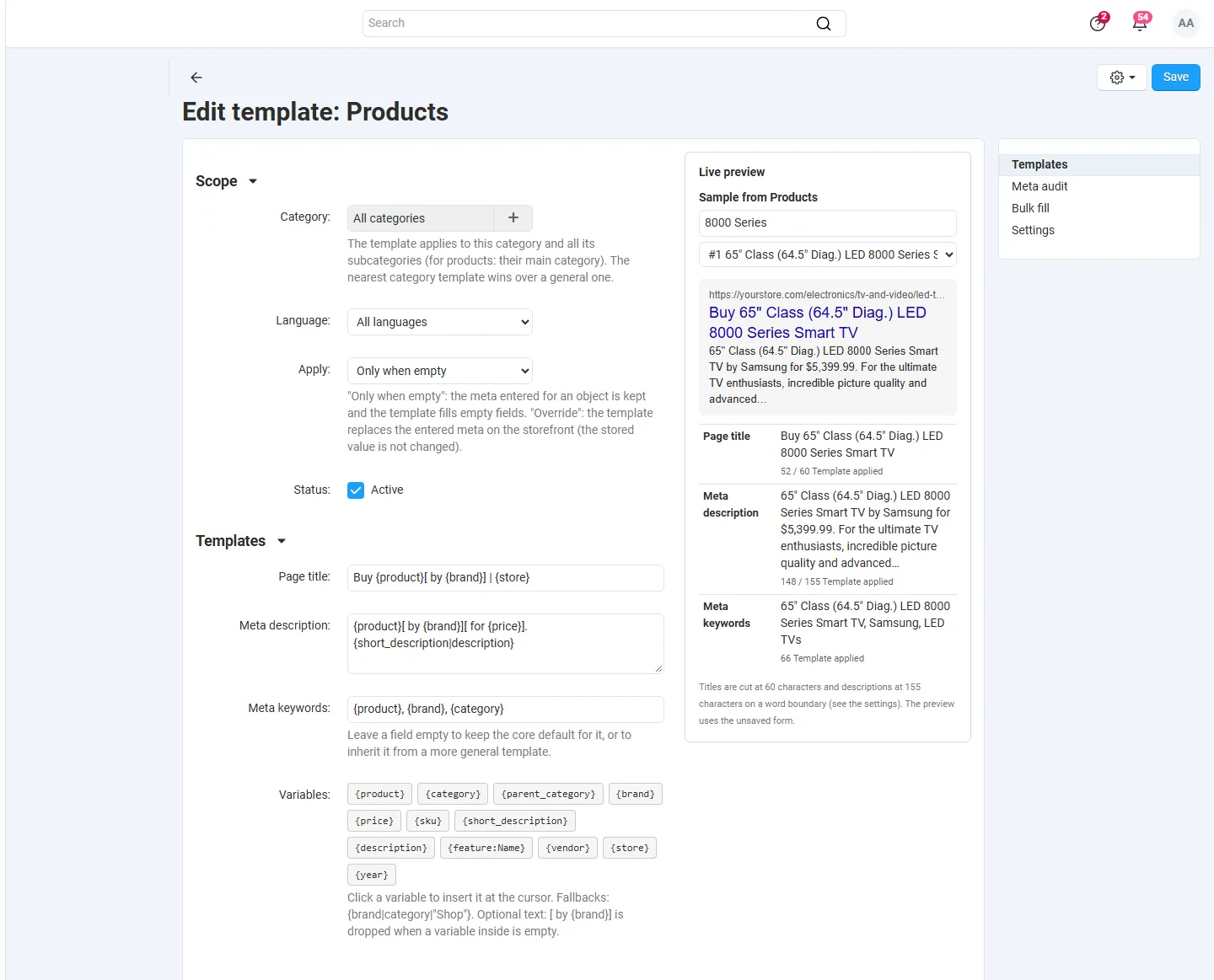Screen dimensions: 1214x980
Task: Open Bulk fill in sidebar
Action: (x=1030, y=208)
